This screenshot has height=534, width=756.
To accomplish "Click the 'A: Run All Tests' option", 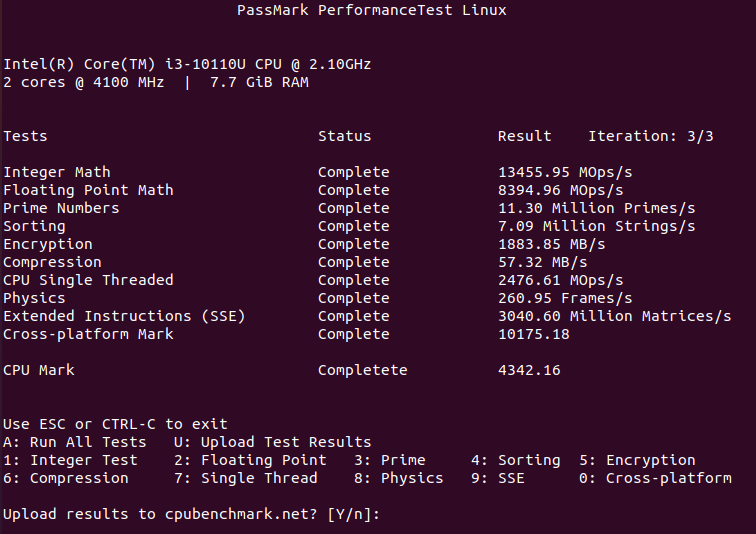I will pyautogui.click(x=75, y=442).
